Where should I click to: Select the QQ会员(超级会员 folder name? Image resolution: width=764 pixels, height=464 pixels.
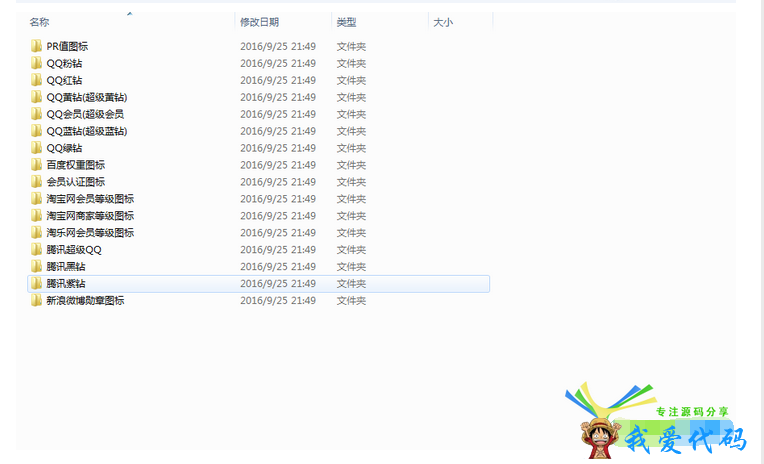85,114
